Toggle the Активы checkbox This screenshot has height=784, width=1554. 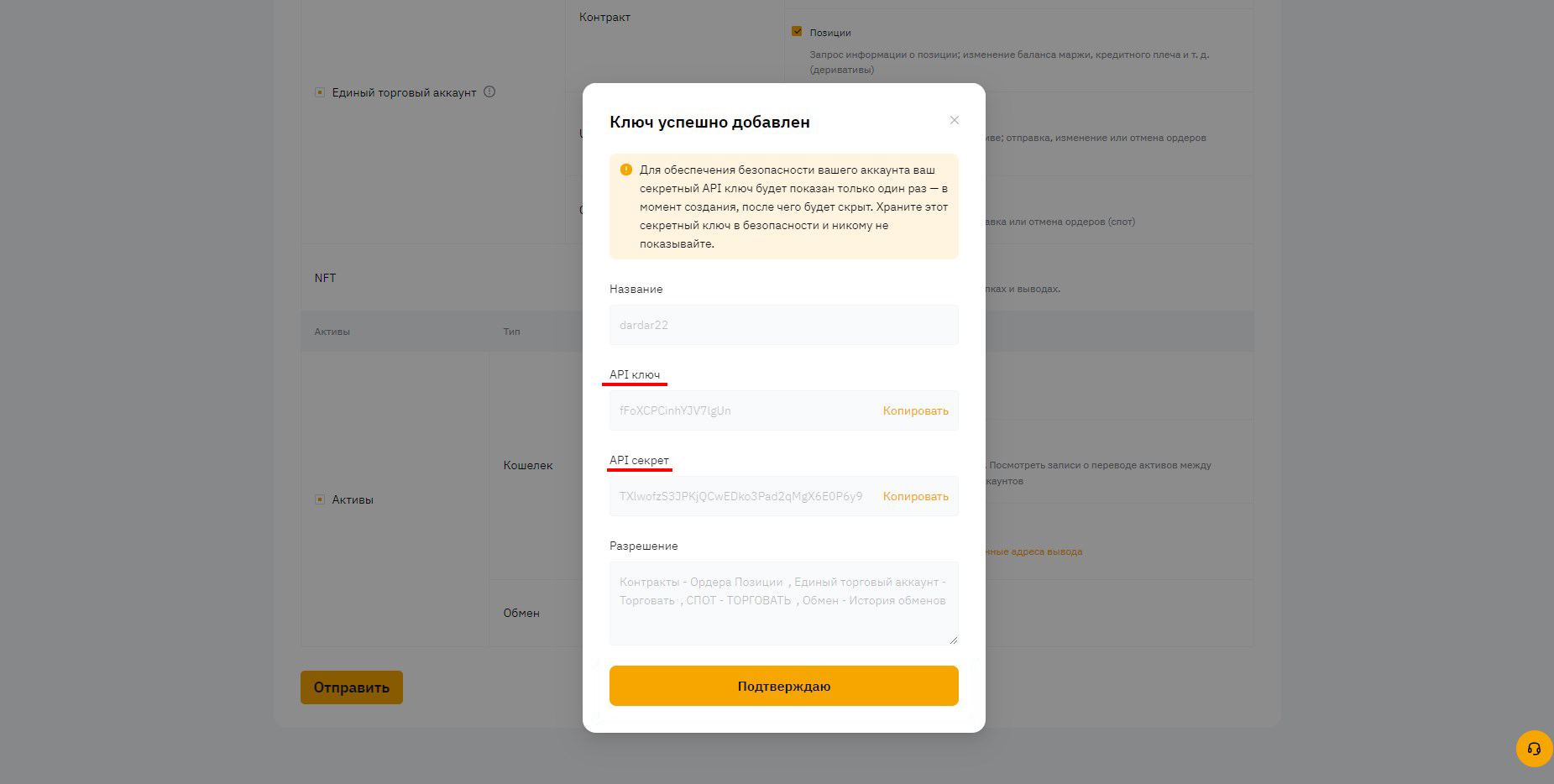[x=319, y=499]
